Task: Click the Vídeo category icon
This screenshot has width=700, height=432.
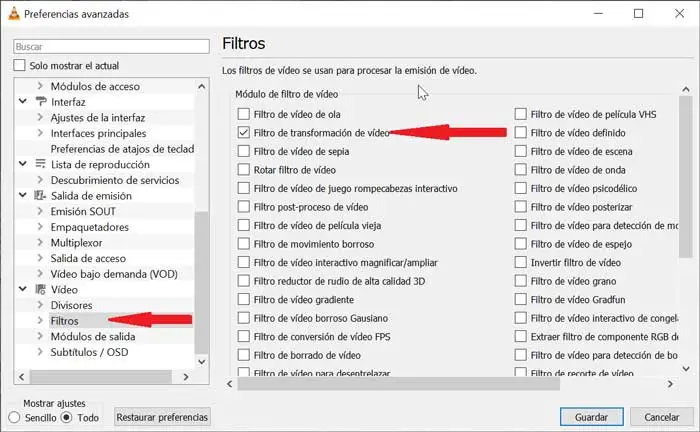Action: coord(40,289)
